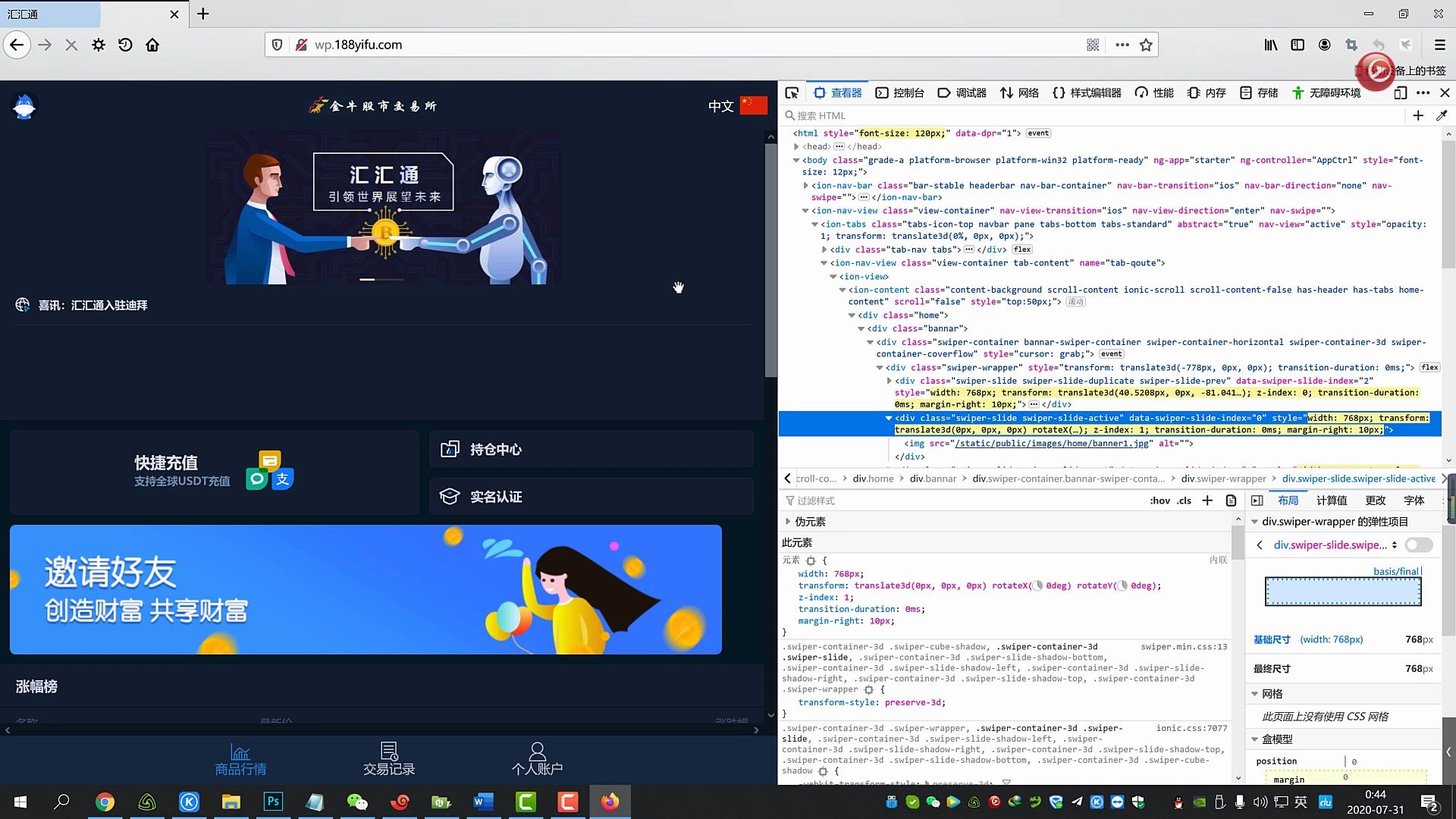
Task: Go back to flex container arrow
Action: click(x=1260, y=545)
